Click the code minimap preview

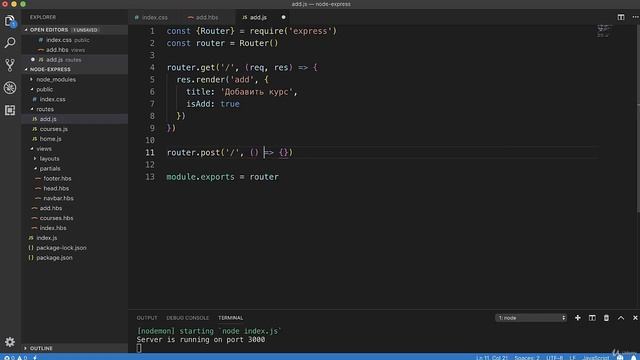(604, 31)
